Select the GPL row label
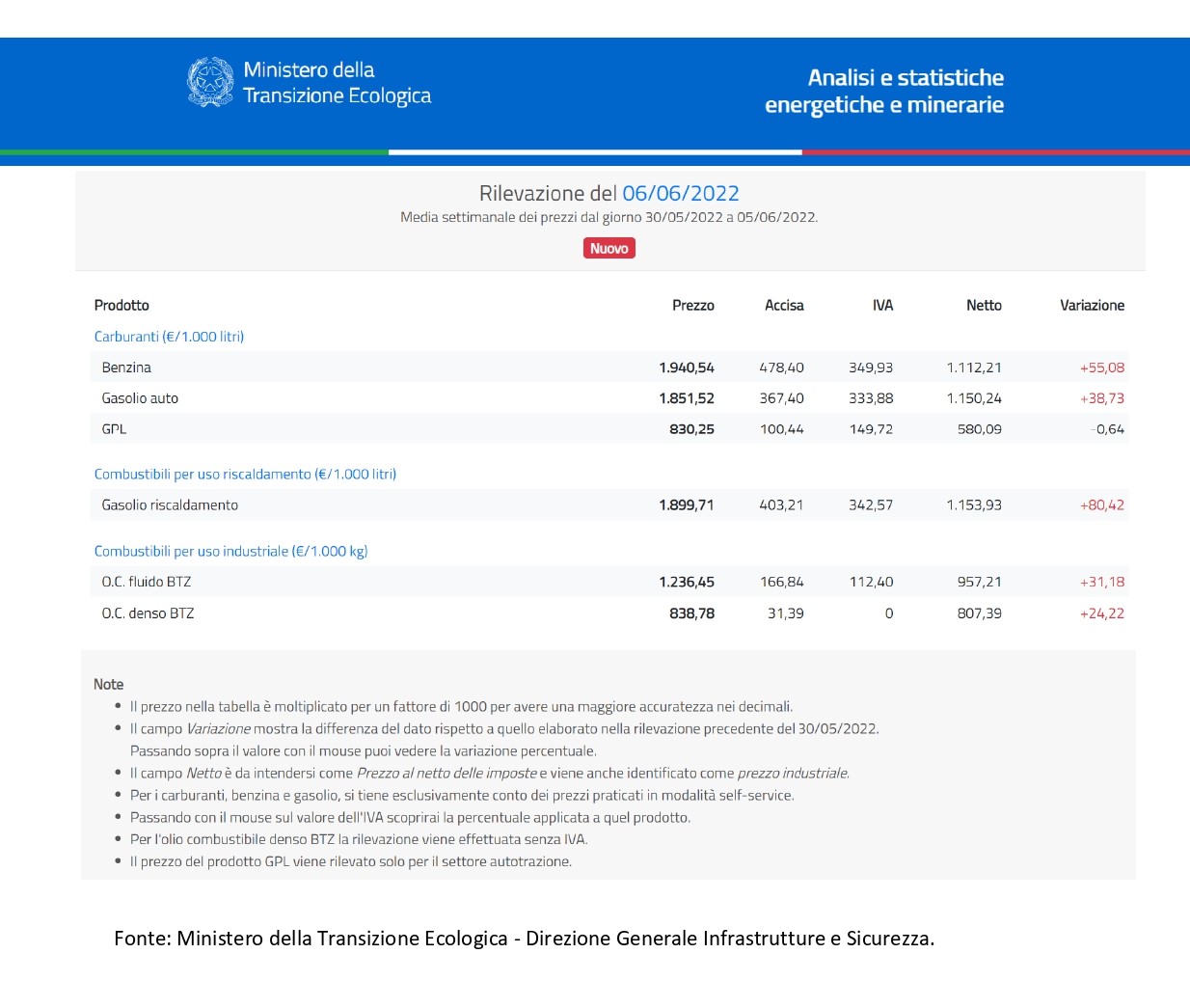Screen dimensions: 1190x1008 [x=114, y=429]
